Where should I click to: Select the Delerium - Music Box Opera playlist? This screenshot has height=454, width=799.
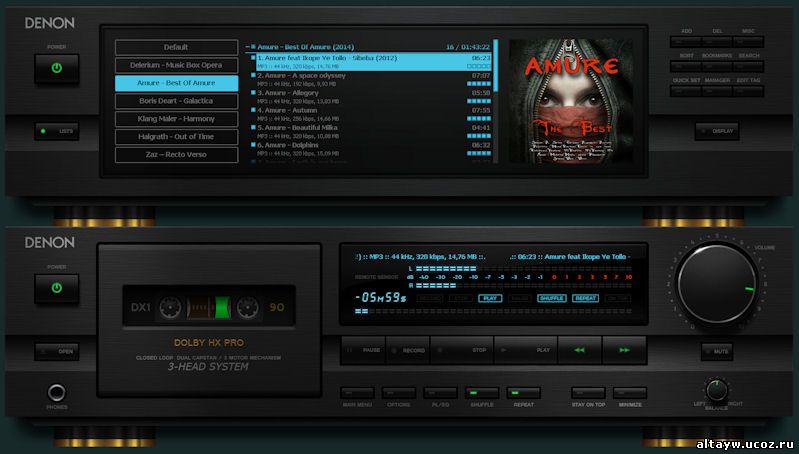click(x=176, y=65)
